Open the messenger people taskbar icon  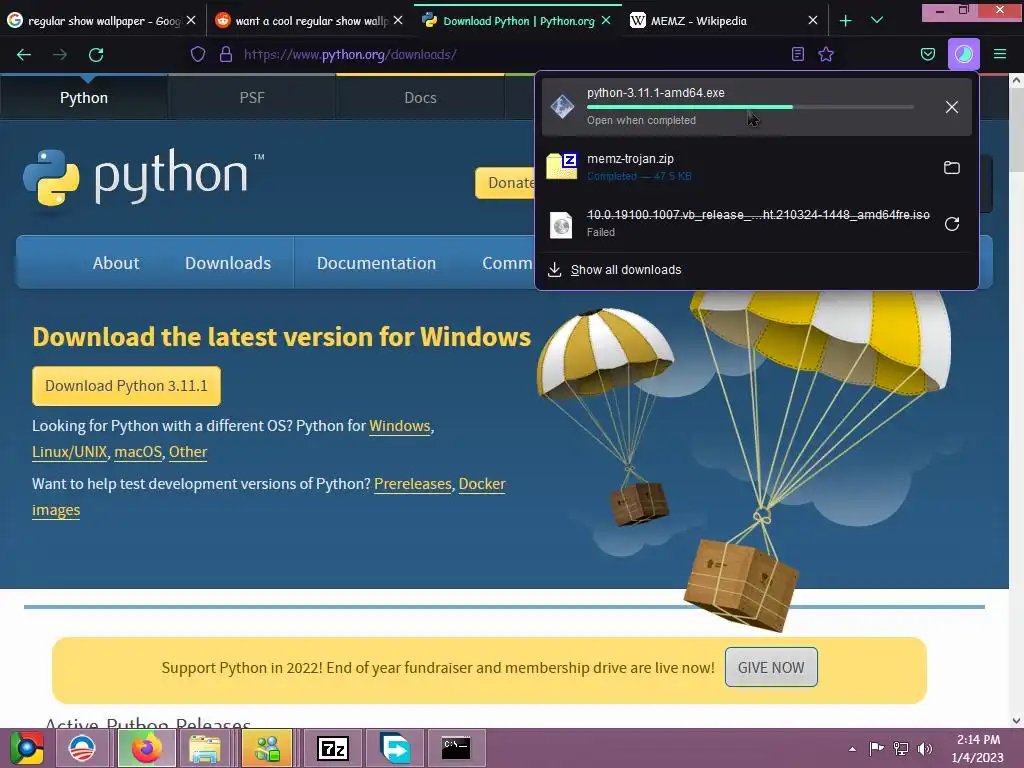tap(267, 748)
